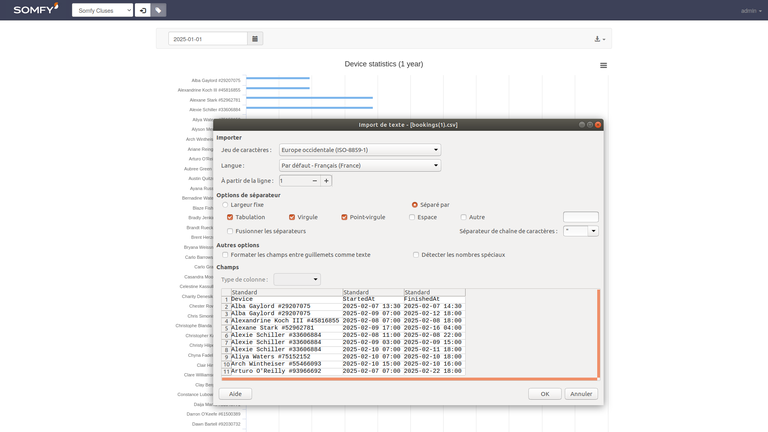Click the preview vertical scrollbar
Viewport: 768px width, 432px height.
coord(598,333)
